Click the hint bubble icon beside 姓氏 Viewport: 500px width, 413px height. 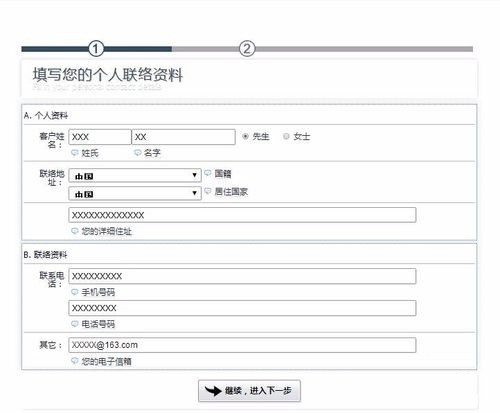tap(75, 153)
